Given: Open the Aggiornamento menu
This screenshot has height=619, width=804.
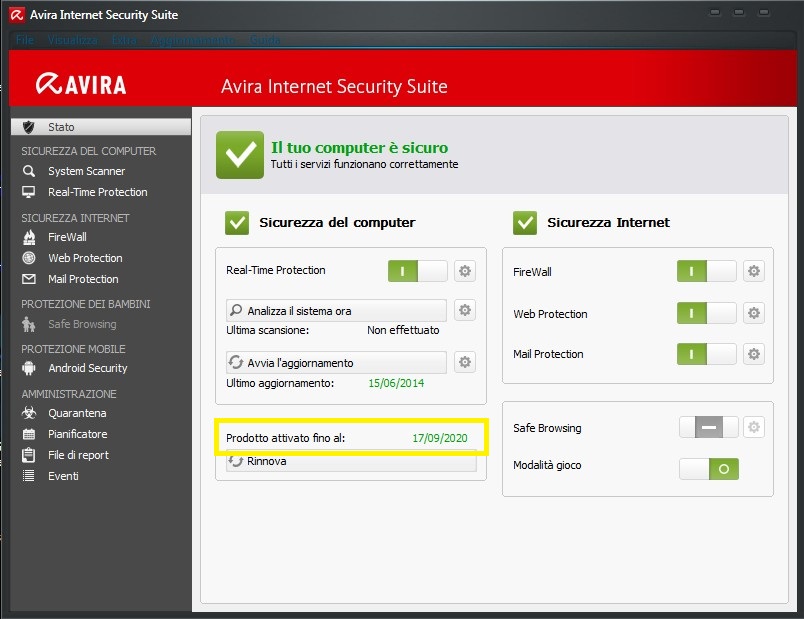Looking at the screenshot, I should [193, 40].
